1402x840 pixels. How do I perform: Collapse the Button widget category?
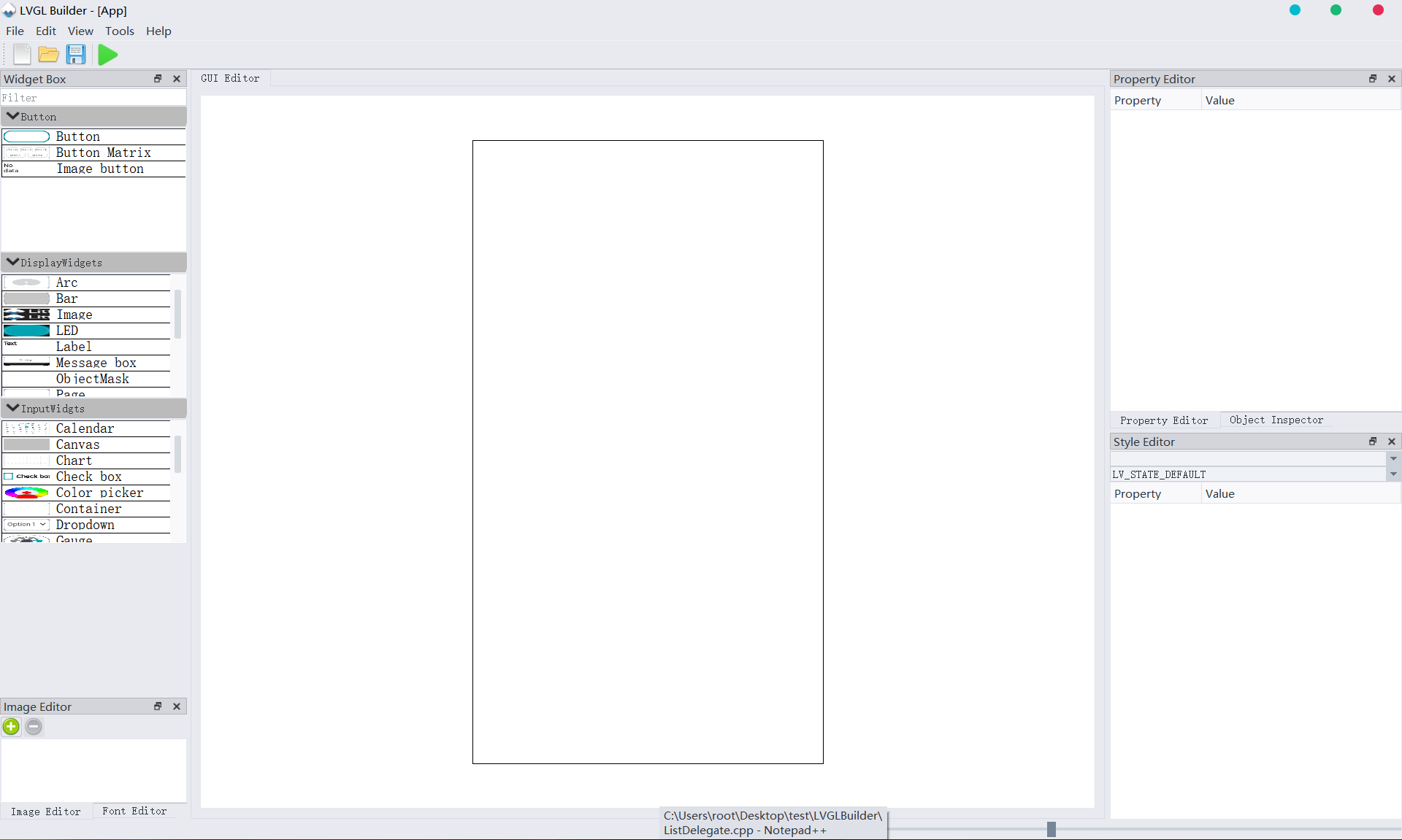(12, 116)
